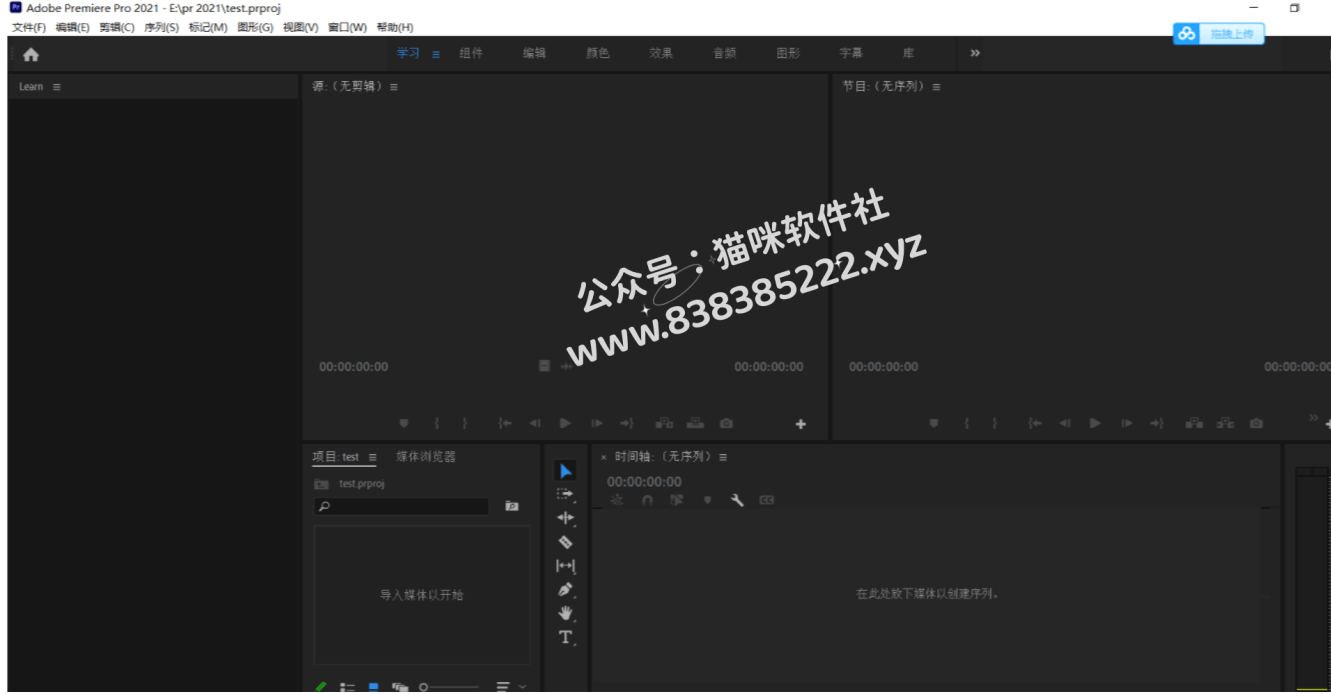The height and width of the screenshot is (694, 1331).
Task: Open the Learn panel menu
Action: (x=56, y=87)
